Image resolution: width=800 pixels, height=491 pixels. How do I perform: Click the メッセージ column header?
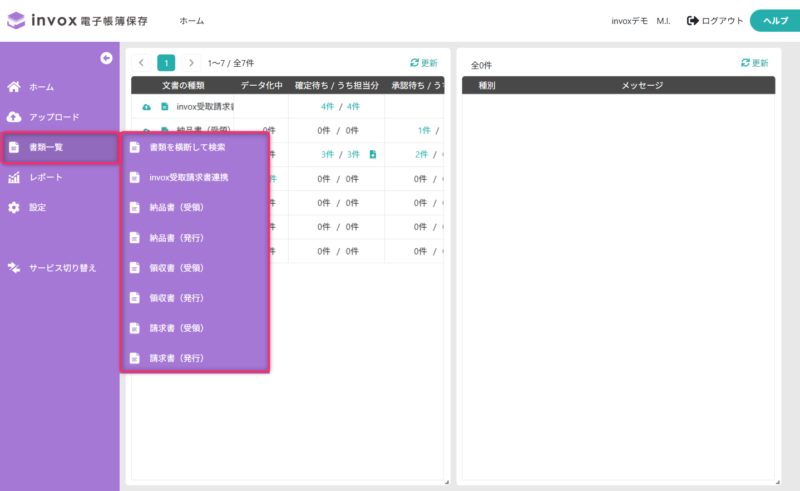pos(642,85)
